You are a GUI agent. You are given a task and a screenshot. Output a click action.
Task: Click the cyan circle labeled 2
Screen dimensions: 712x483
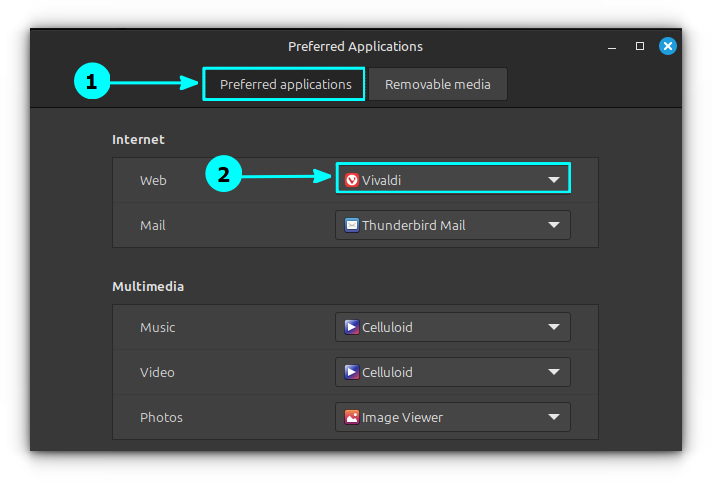(x=223, y=175)
